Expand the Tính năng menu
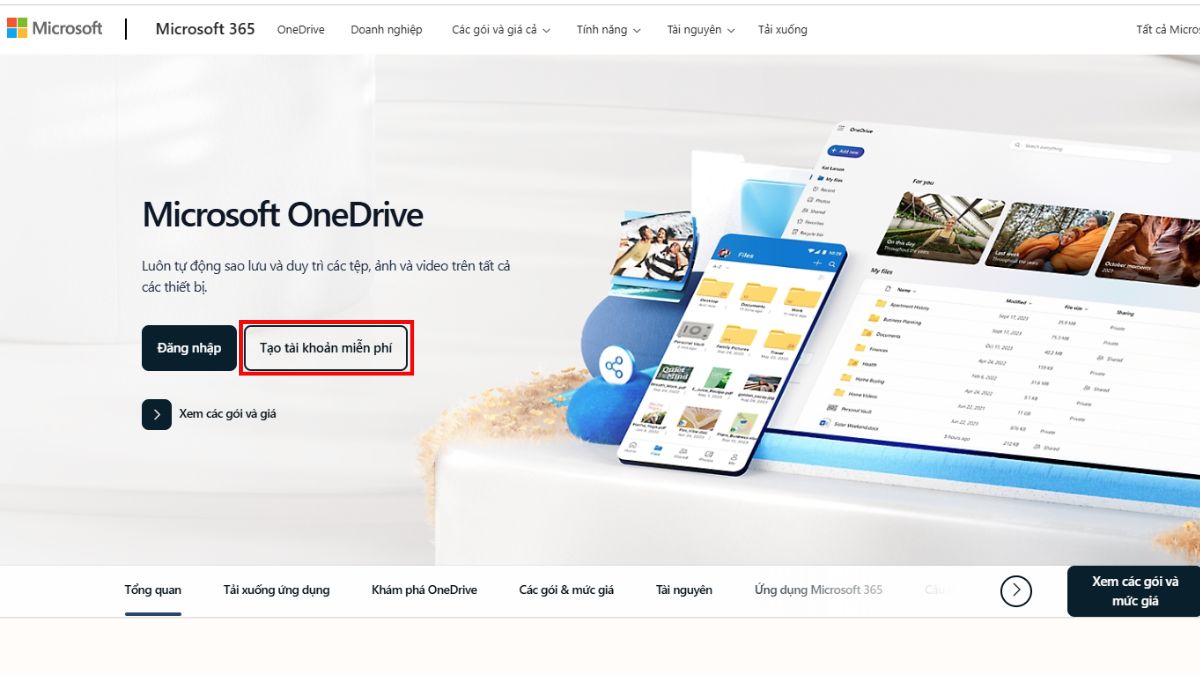The height and width of the screenshot is (675, 1200). (609, 30)
